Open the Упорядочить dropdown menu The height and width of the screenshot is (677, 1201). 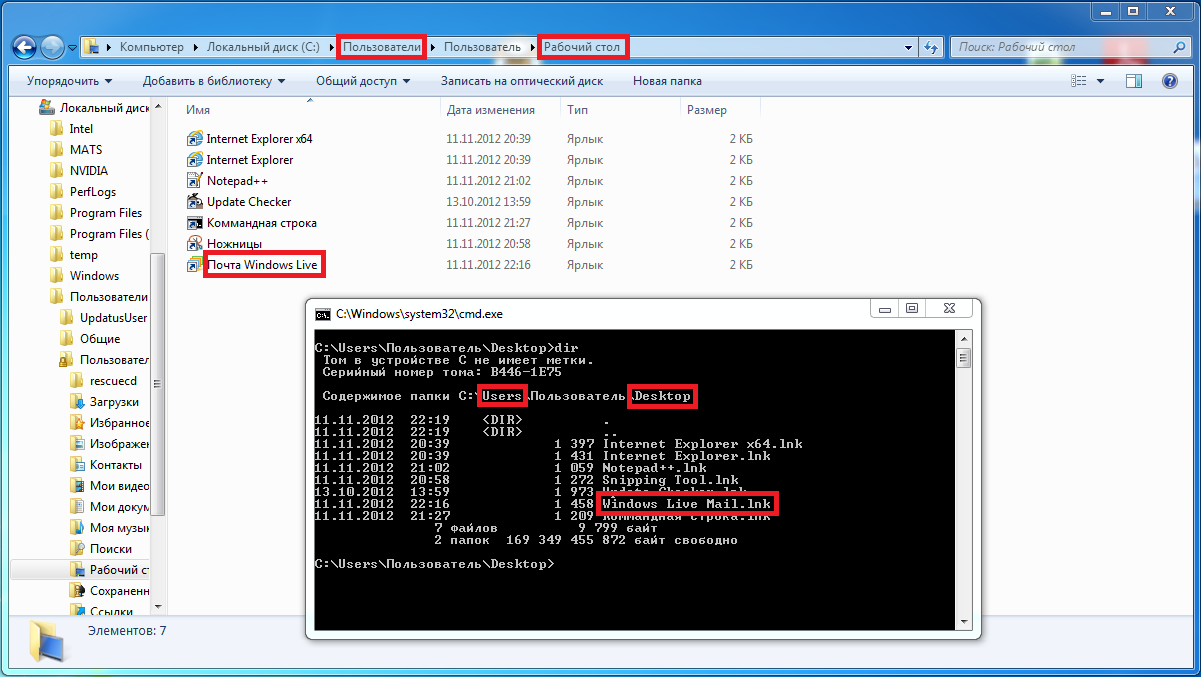pos(69,81)
